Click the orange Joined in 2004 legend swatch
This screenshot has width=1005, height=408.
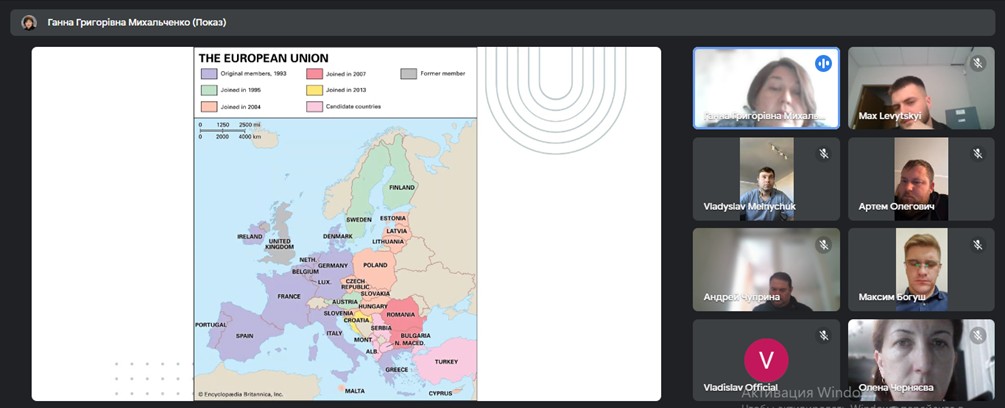(x=209, y=107)
